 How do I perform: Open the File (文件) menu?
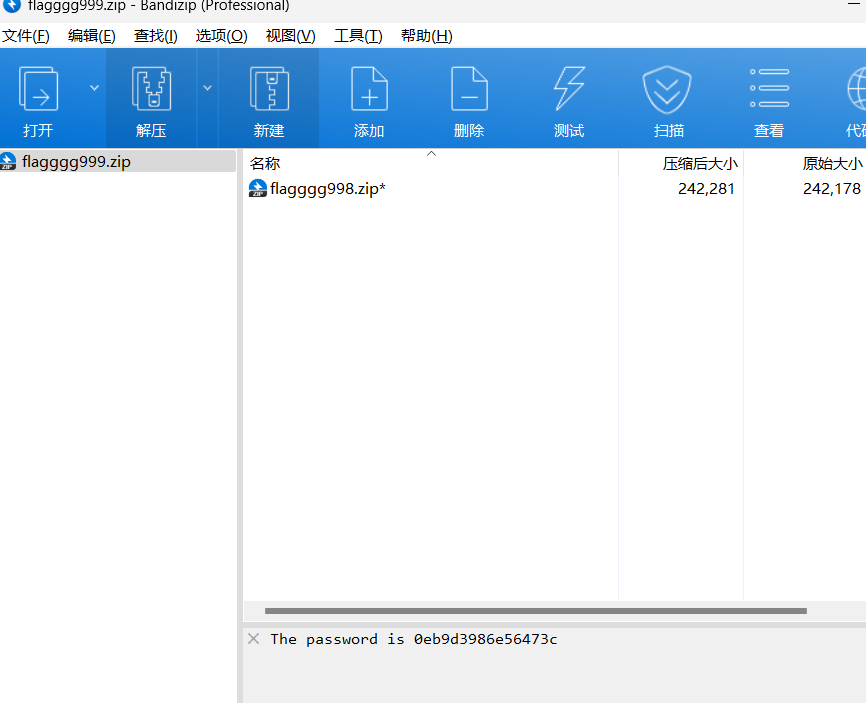click(26, 36)
